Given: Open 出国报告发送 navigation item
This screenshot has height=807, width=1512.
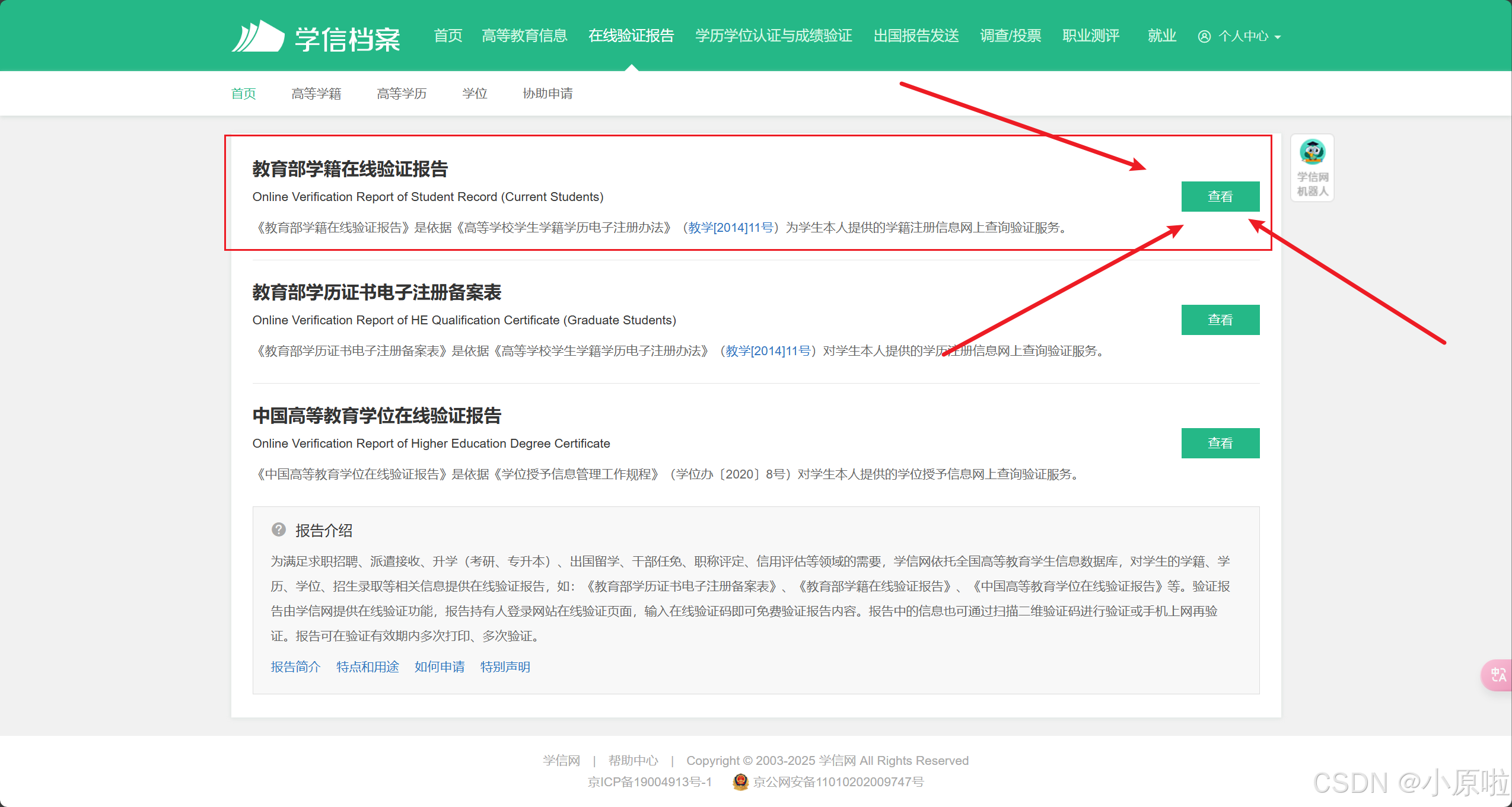Looking at the screenshot, I should 916,36.
